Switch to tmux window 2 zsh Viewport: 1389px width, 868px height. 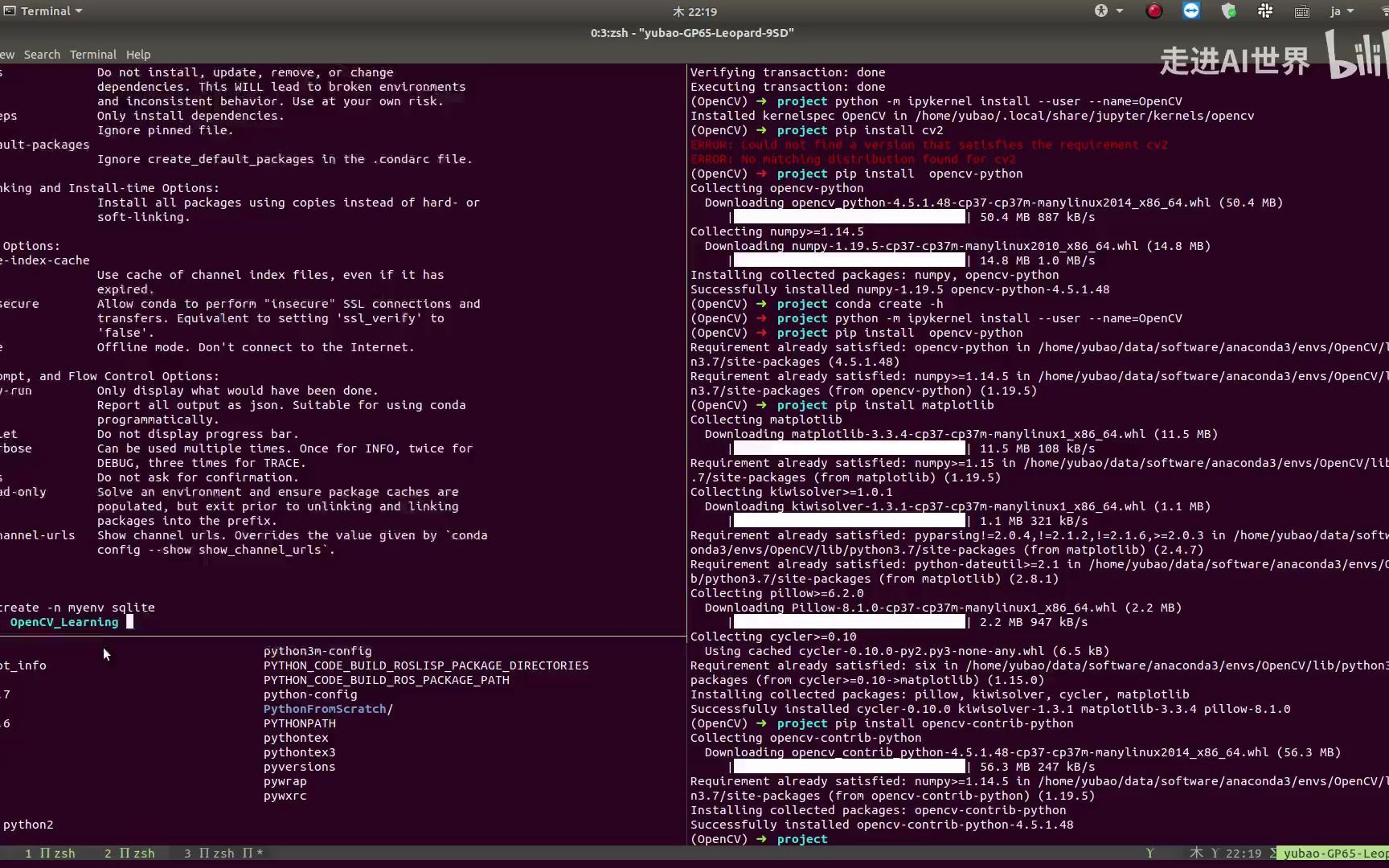tap(129, 854)
